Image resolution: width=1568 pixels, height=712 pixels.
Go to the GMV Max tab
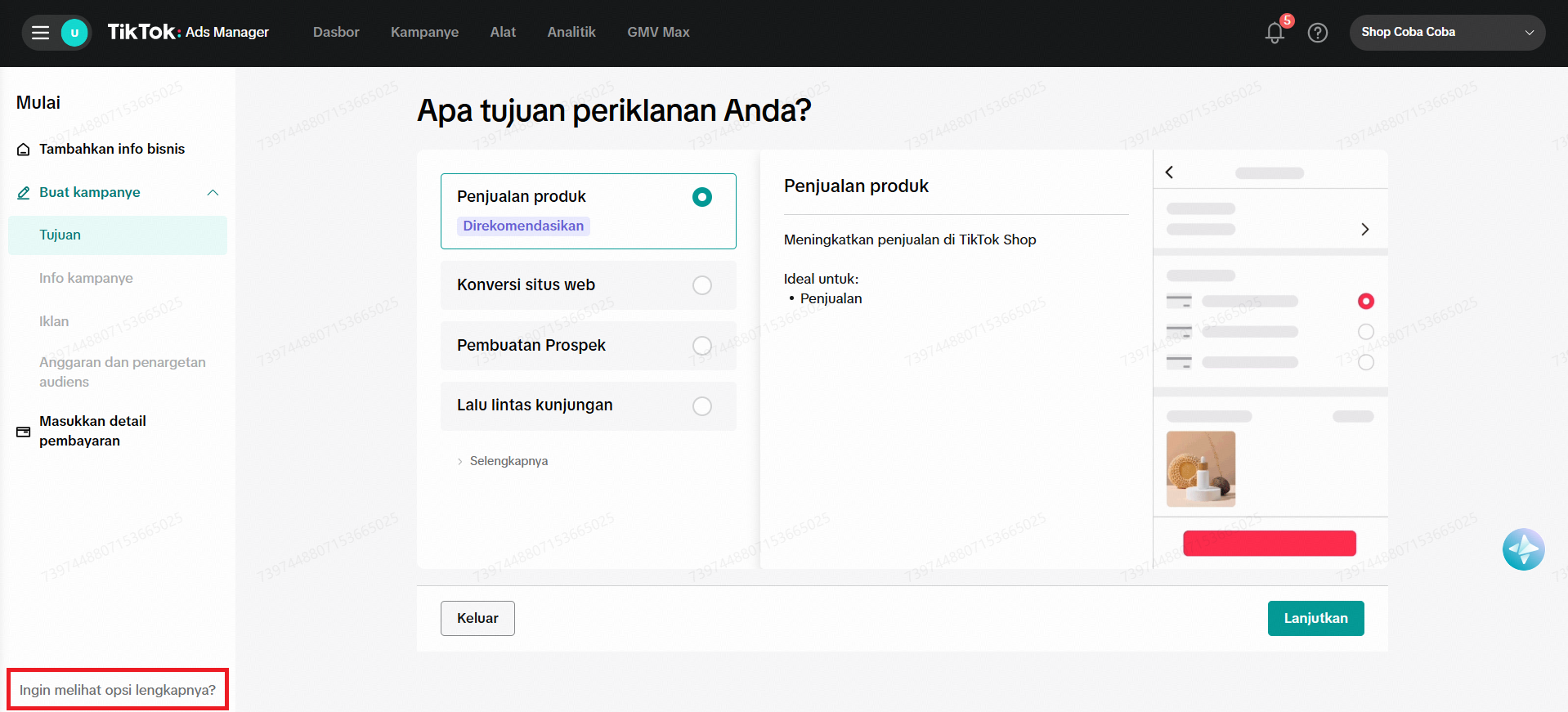tap(658, 33)
